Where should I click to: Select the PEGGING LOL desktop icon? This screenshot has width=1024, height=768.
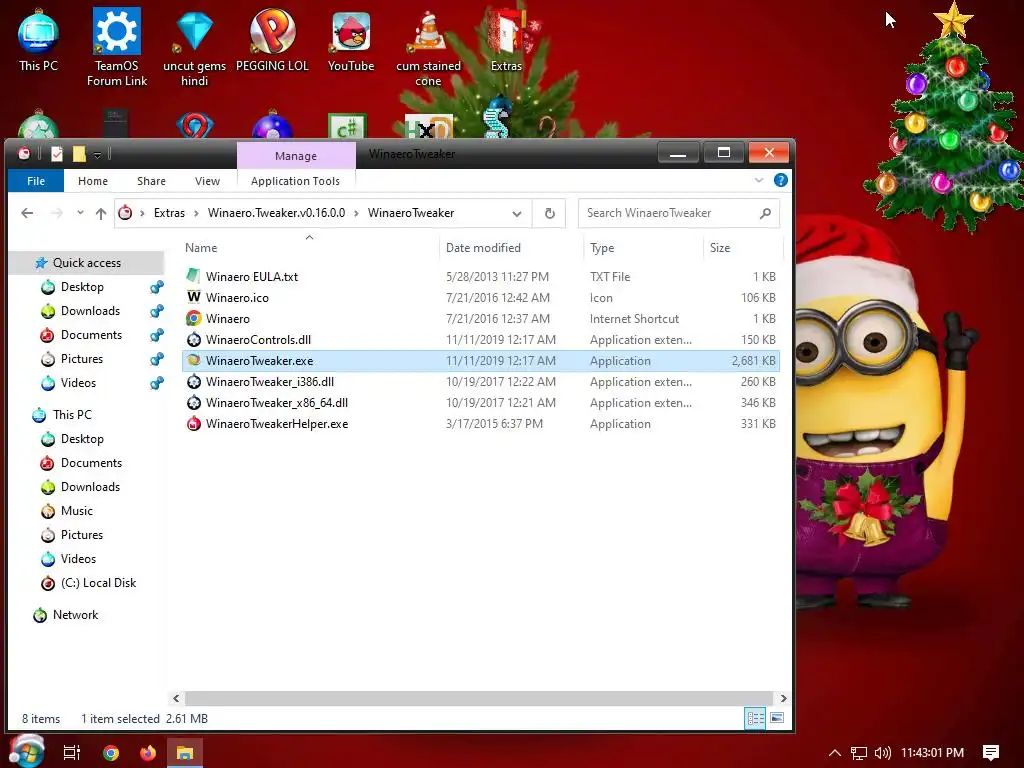272,40
